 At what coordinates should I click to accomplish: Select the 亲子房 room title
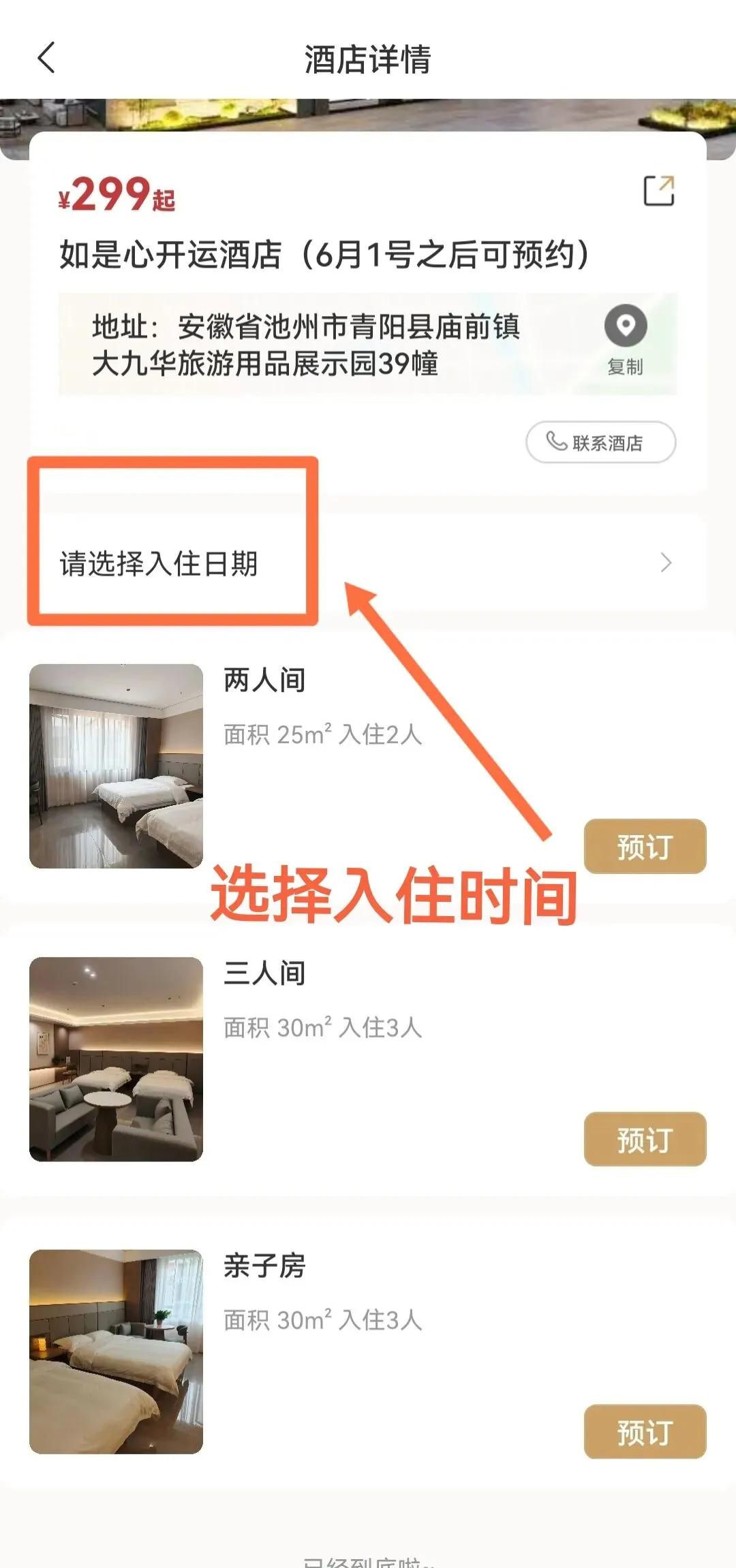click(x=264, y=1266)
